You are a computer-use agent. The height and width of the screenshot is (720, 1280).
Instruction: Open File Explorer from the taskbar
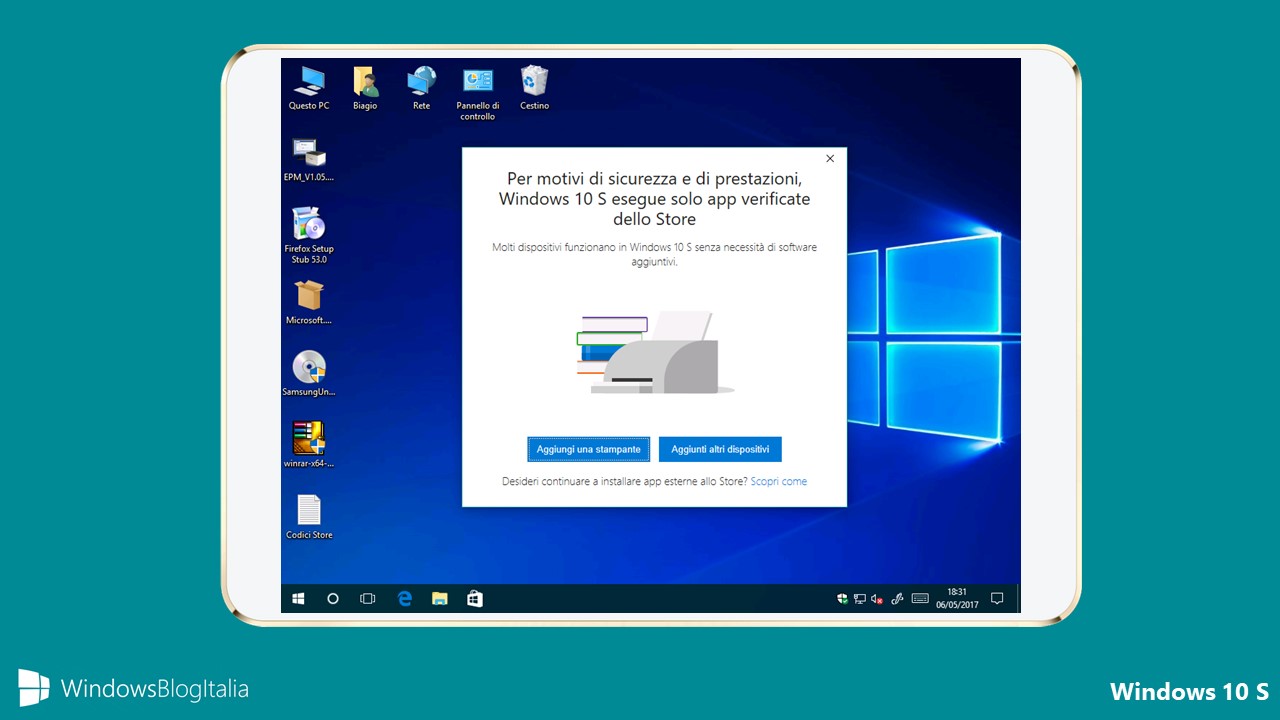pyautogui.click(x=440, y=599)
